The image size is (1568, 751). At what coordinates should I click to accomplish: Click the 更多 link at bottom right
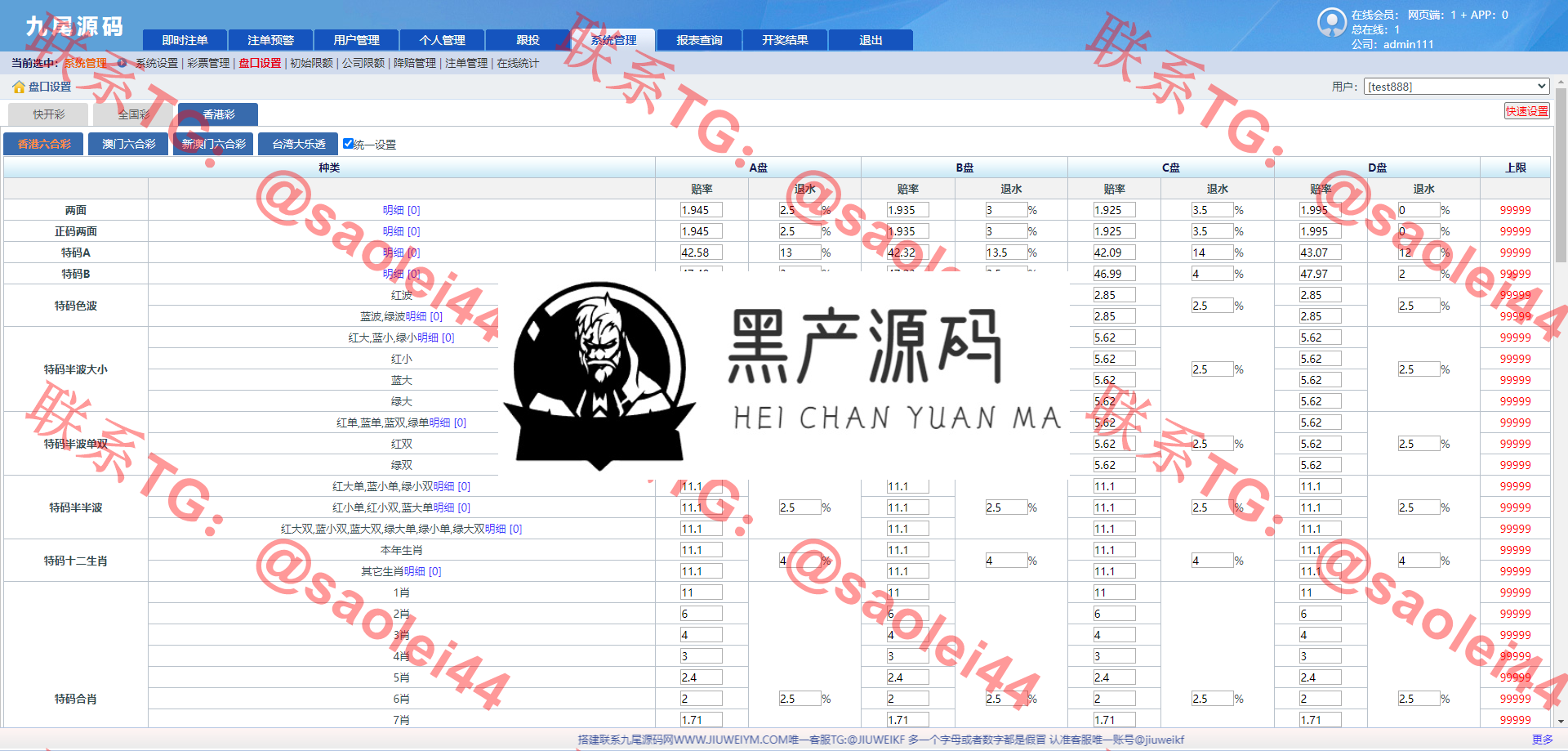coord(1542,740)
